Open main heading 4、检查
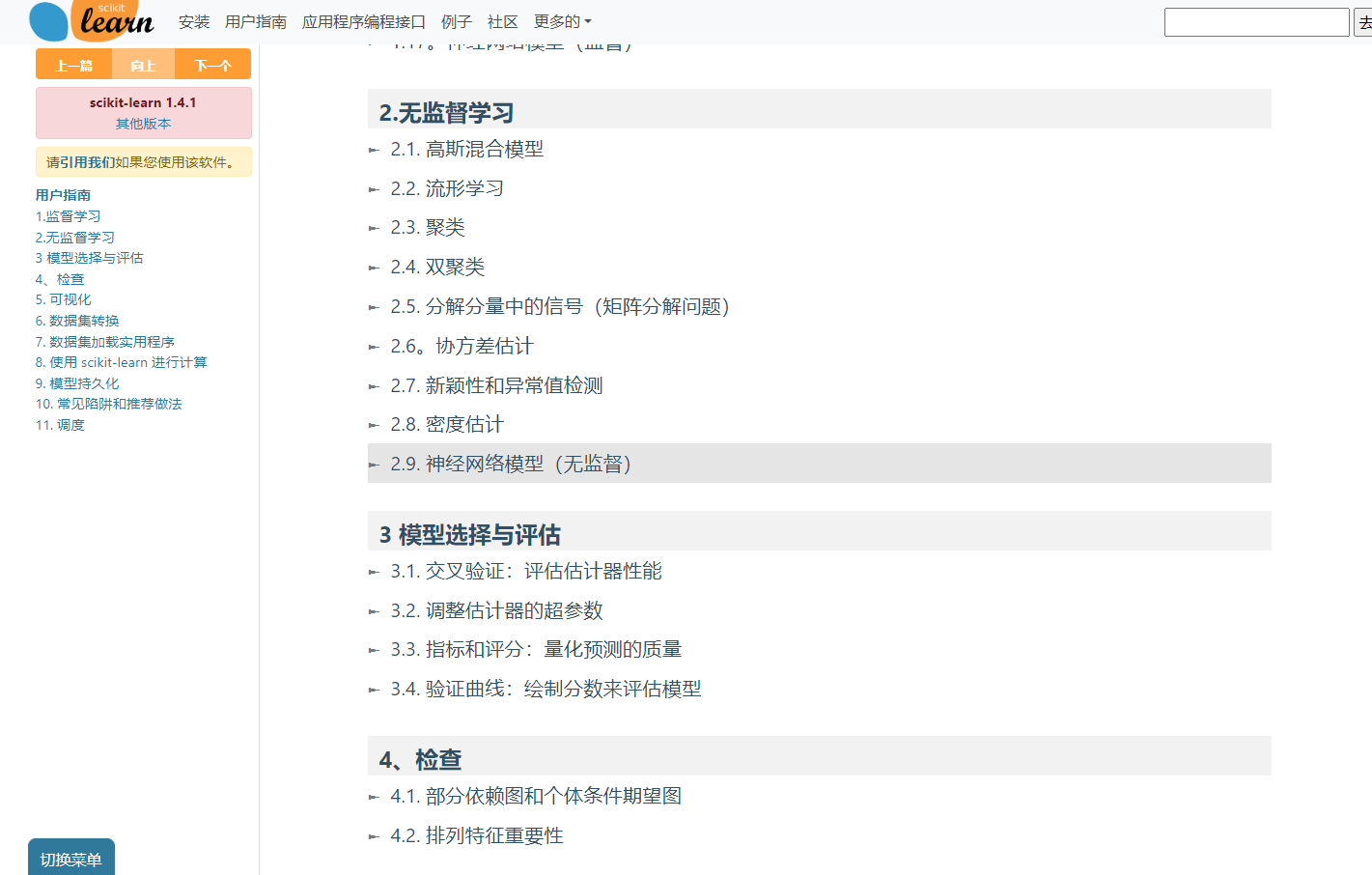Viewport: 1372px width, 875px height. [420, 760]
